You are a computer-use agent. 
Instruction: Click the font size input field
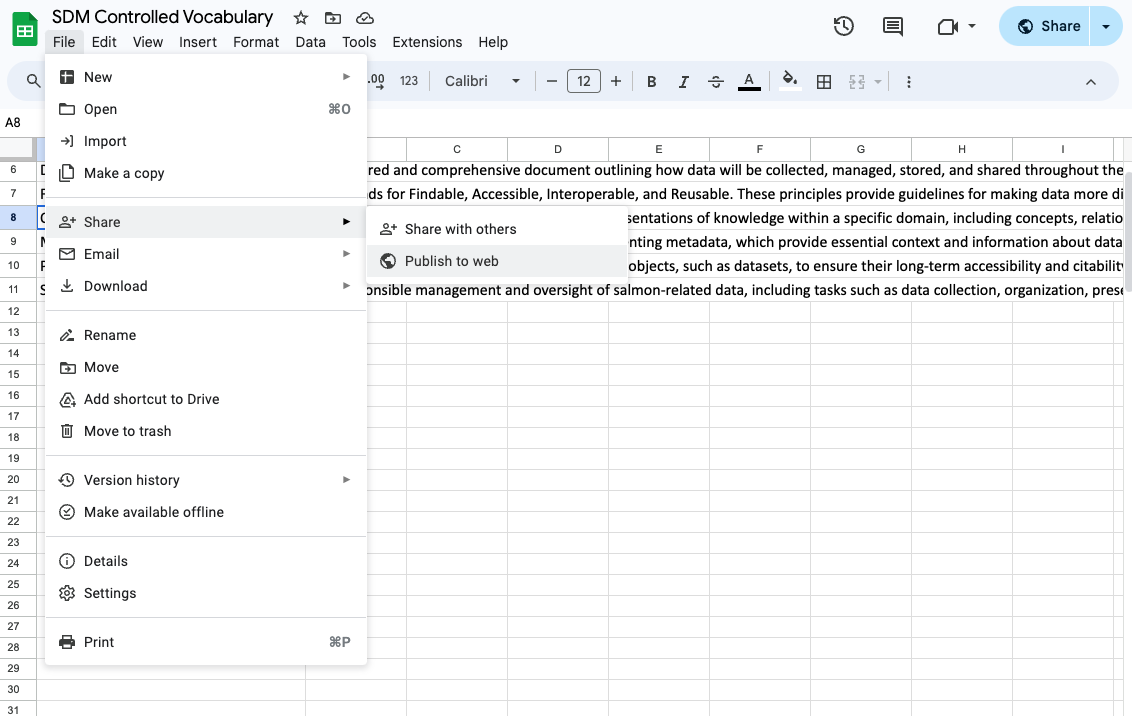click(584, 82)
